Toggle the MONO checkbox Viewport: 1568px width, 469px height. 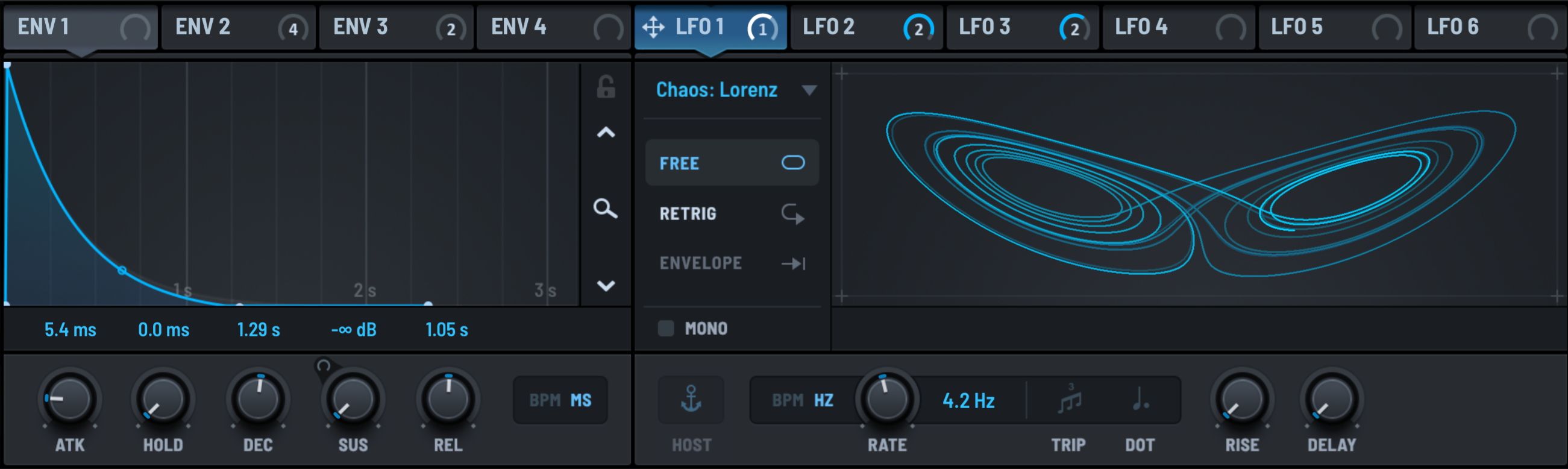(x=666, y=329)
